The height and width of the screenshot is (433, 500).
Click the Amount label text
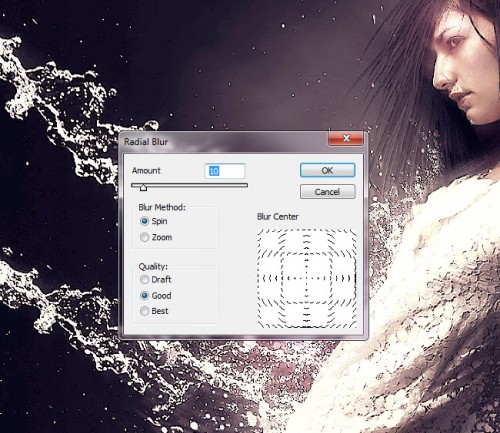coord(146,171)
